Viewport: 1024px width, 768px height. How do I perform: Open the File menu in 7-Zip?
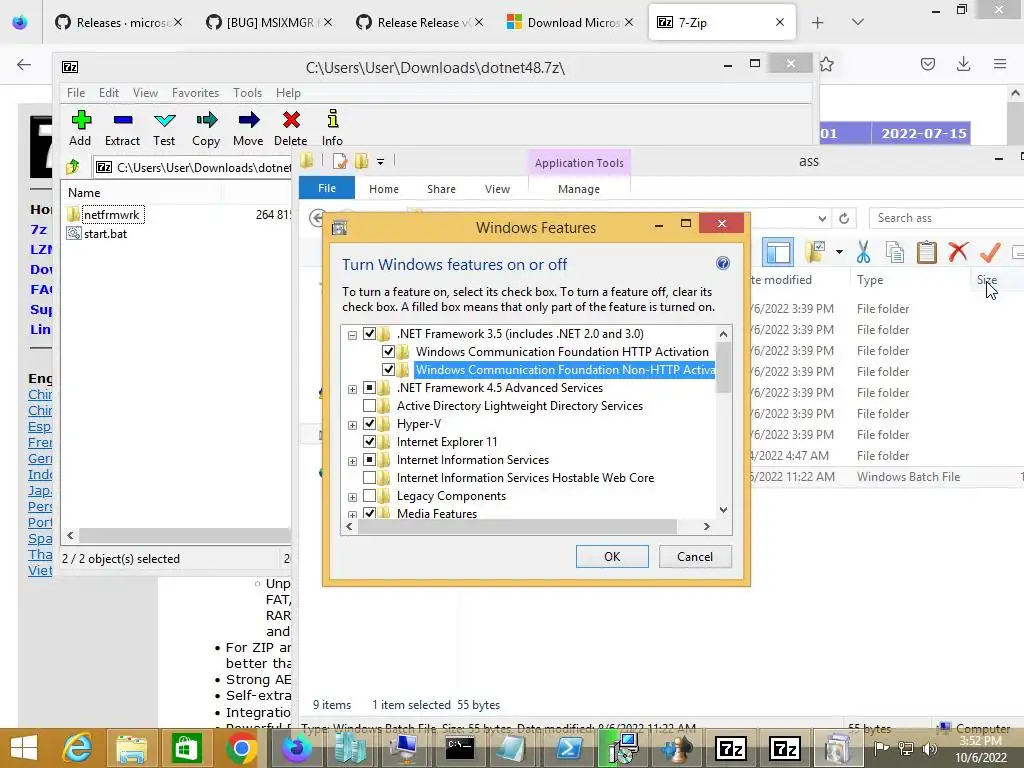click(x=76, y=93)
